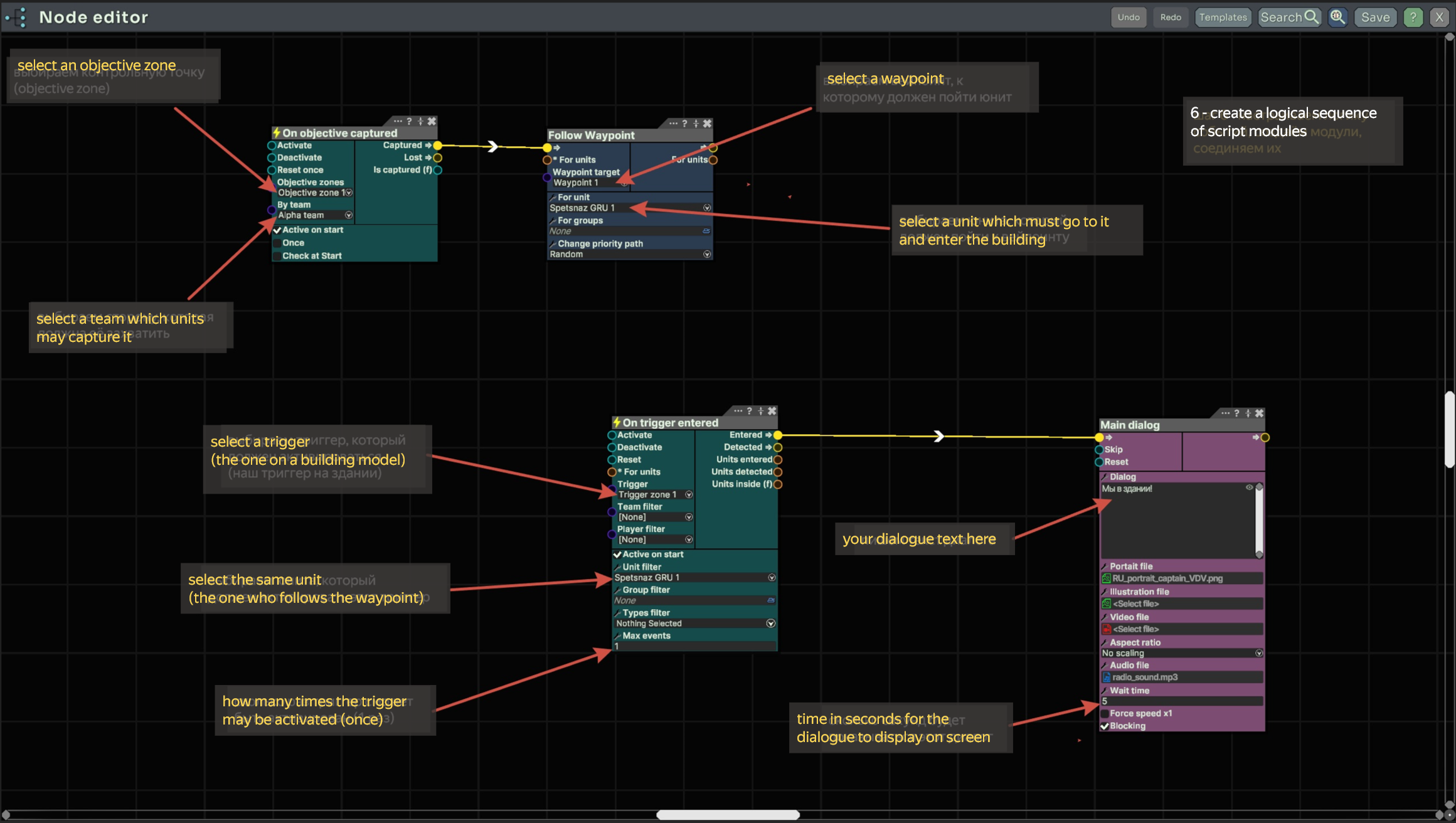Click the For groups browse icon

[x=706, y=231]
